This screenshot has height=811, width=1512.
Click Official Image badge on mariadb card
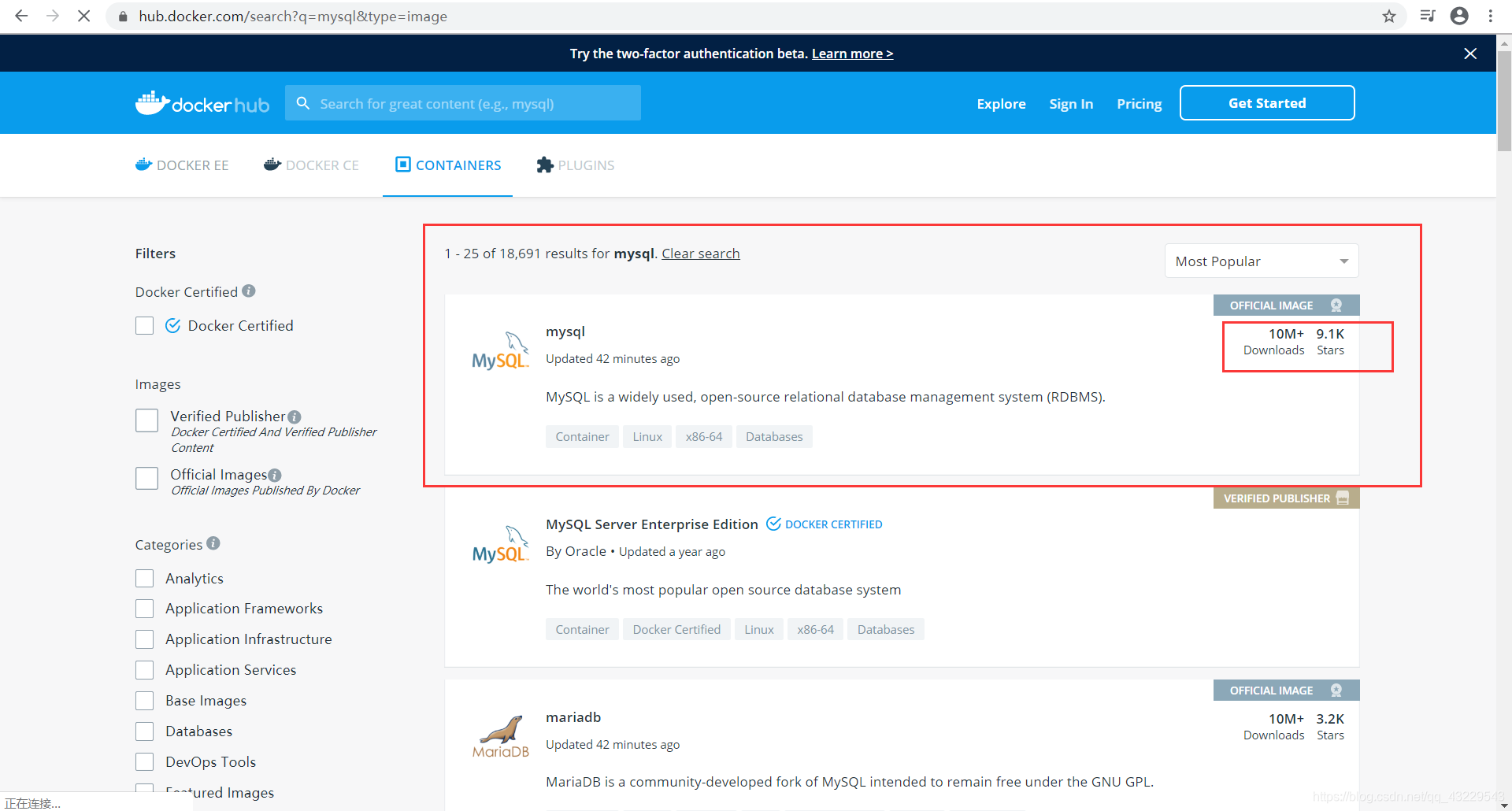tap(1286, 691)
